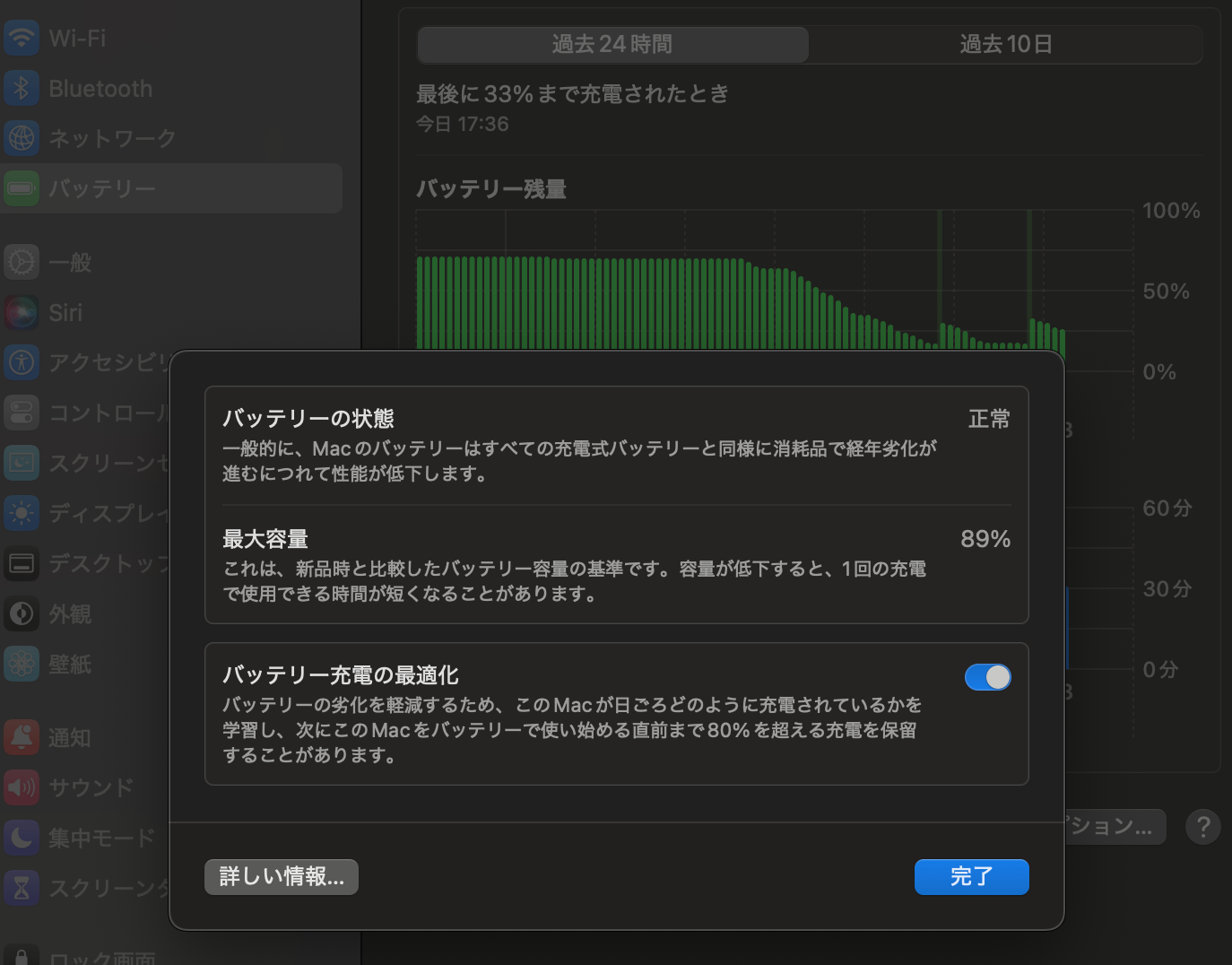Click the コントロール center toggle icon
This screenshot has width=1232, height=965.
coord(22,413)
